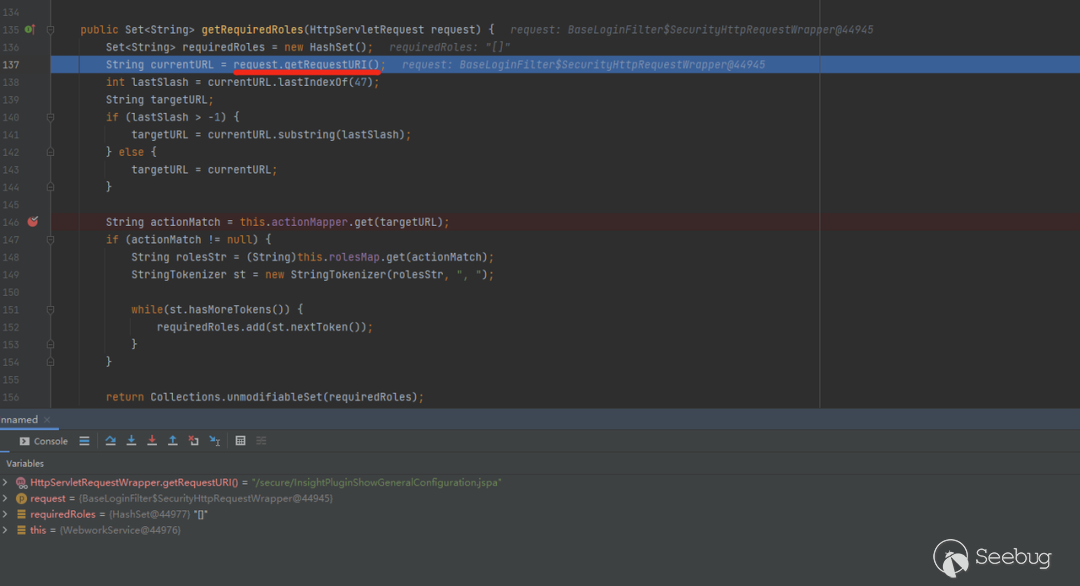Click Step Over in debugger toolbar
This screenshot has width=1080, height=586.
coord(110,441)
